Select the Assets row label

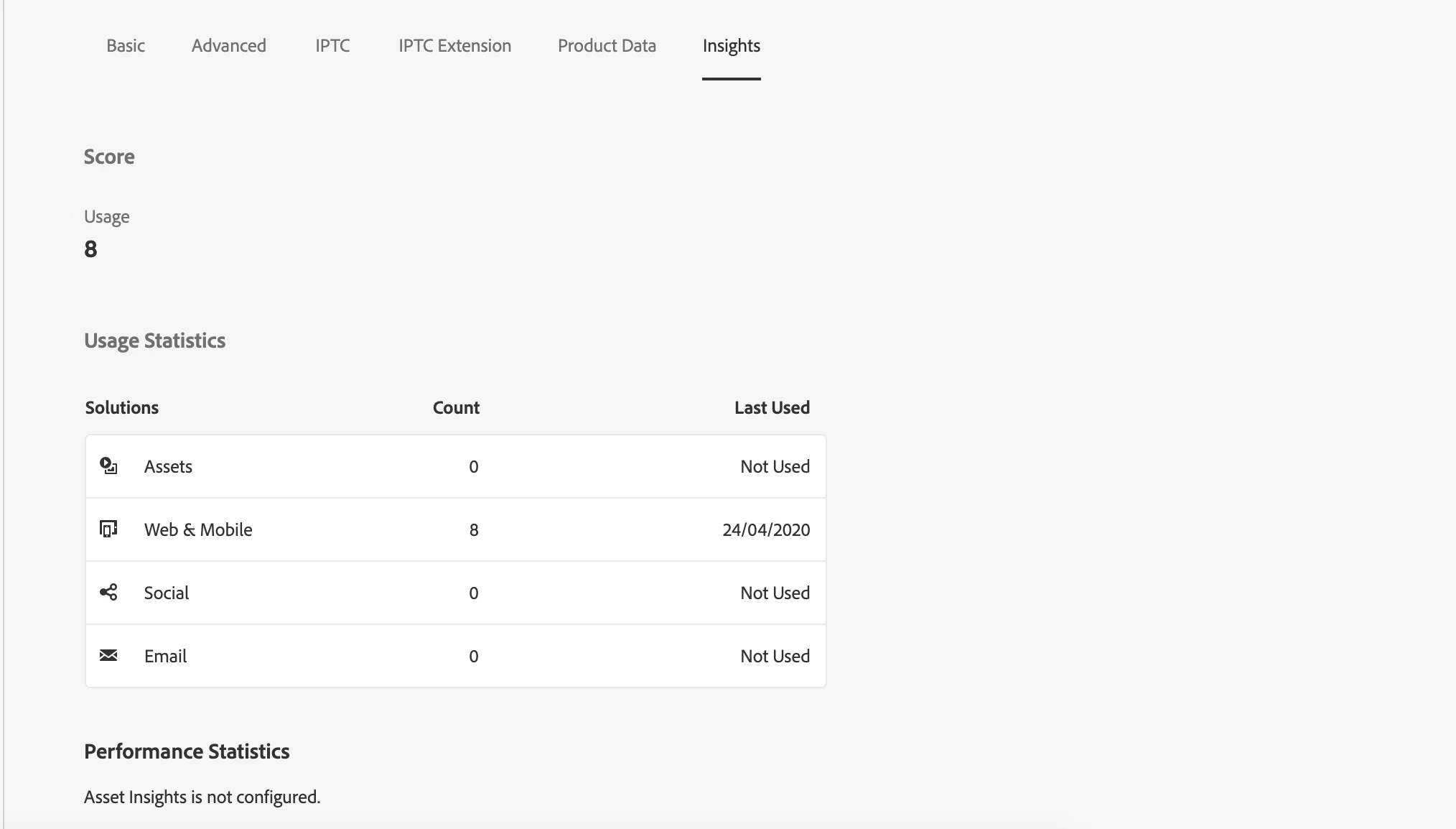click(x=168, y=467)
